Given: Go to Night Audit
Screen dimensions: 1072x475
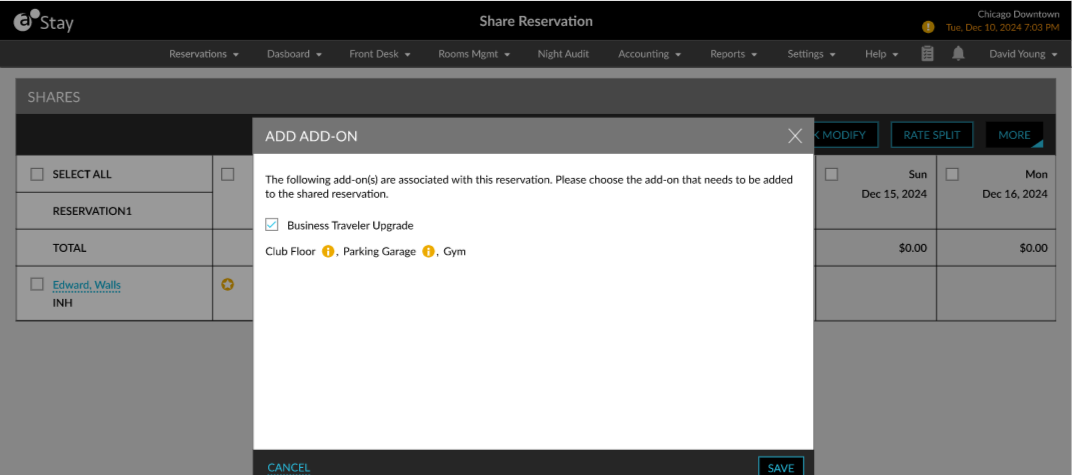Looking at the screenshot, I should pos(563,54).
